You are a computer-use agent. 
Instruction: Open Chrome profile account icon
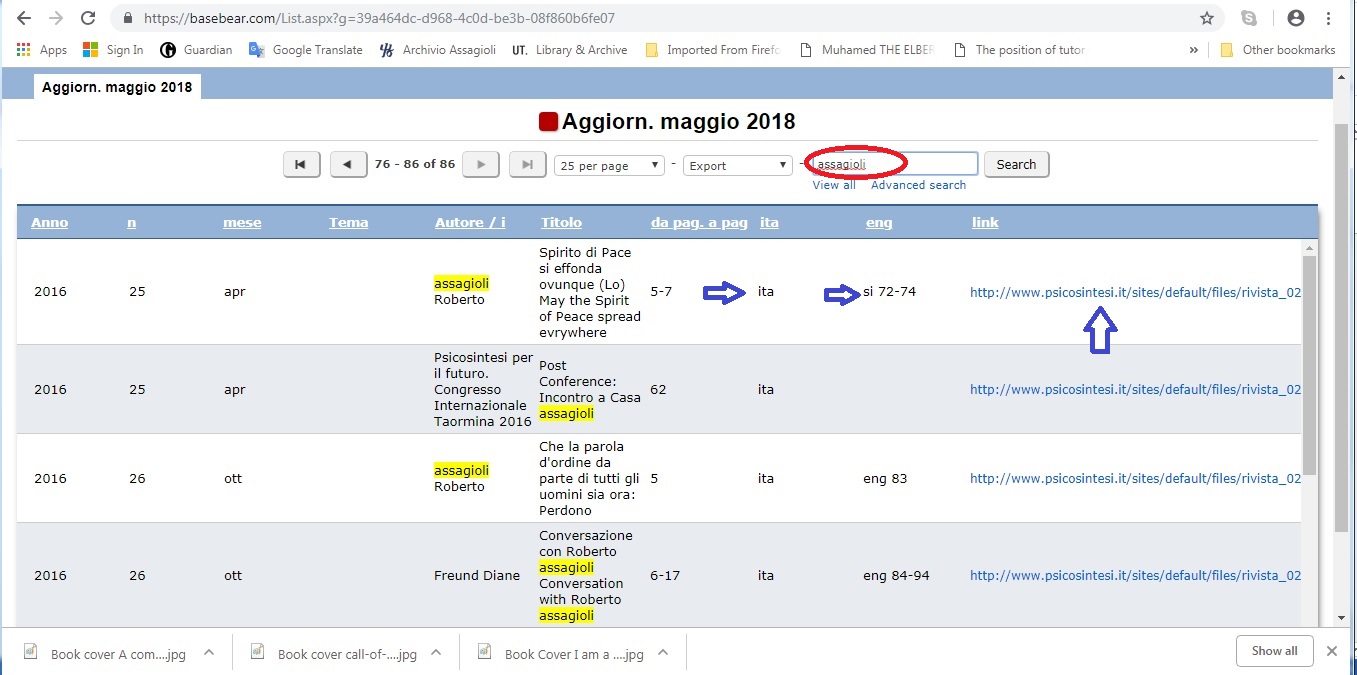[1296, 18]
